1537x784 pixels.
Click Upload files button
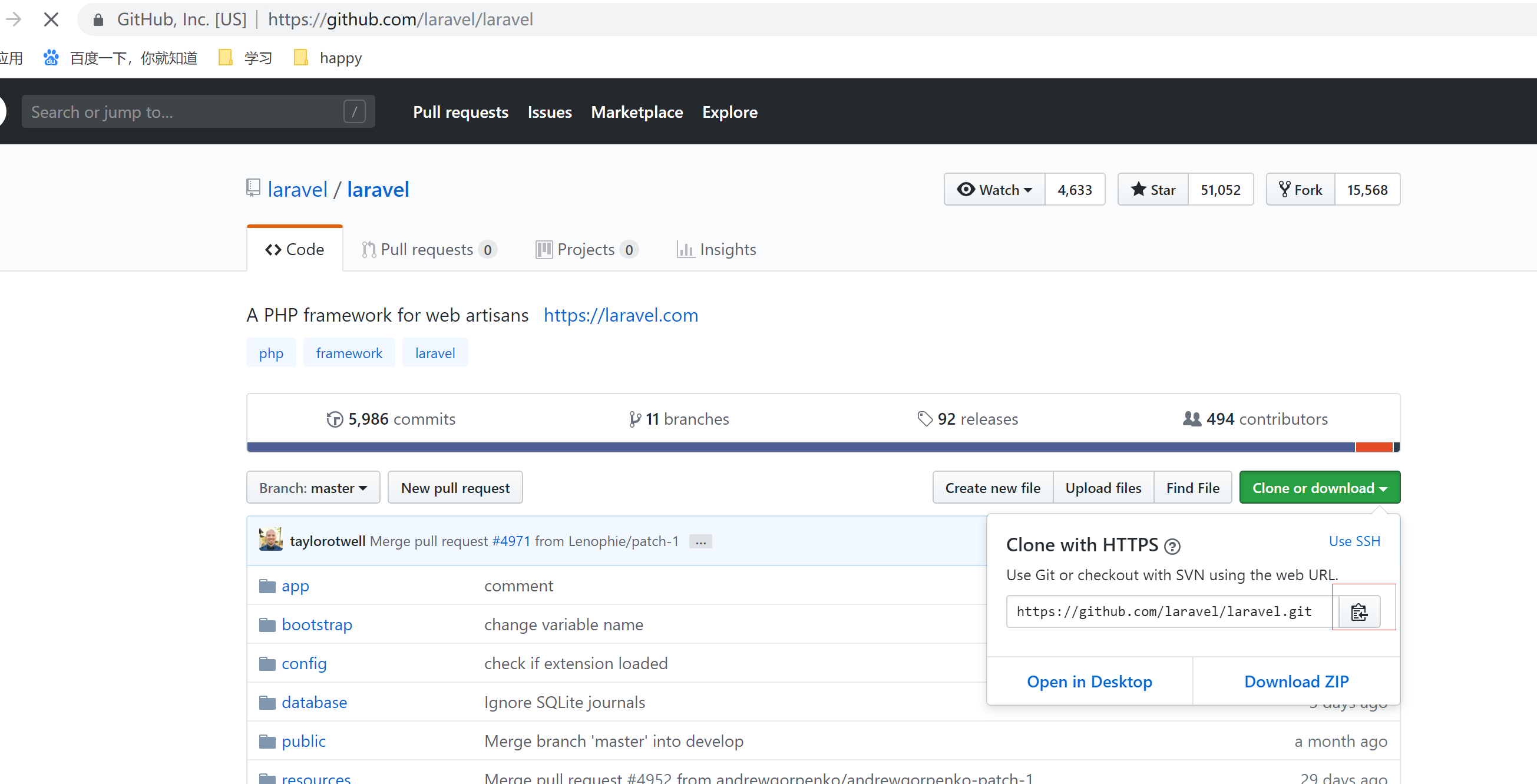[1103, 488]
